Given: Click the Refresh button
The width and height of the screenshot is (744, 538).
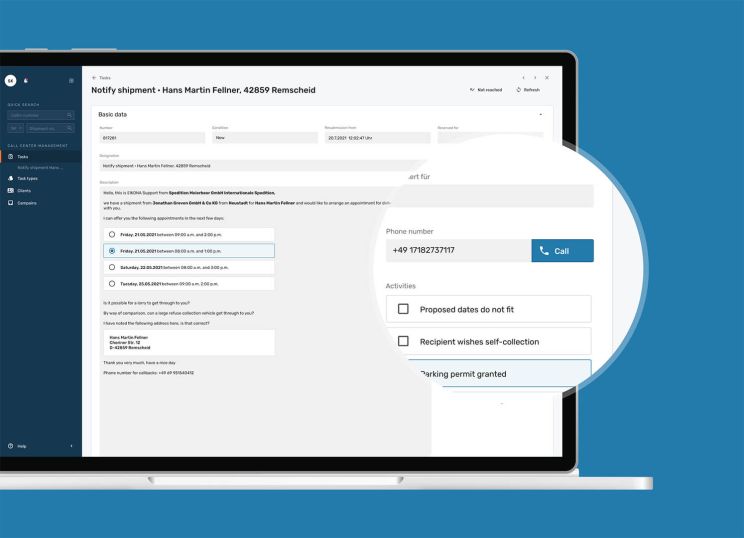Looking at the screenshot, I should point(528,90).
